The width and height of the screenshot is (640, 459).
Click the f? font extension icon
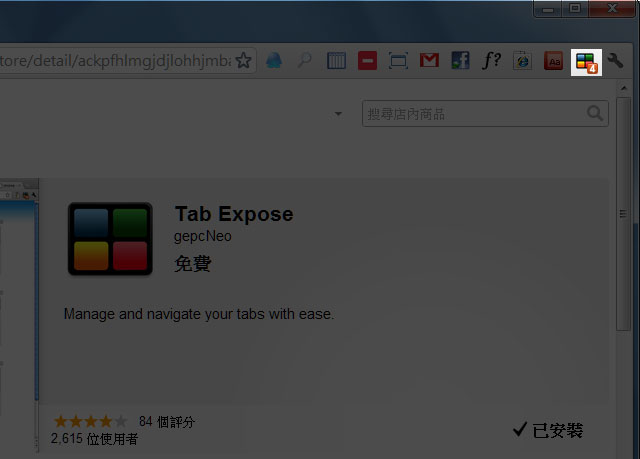tap(491, 60)
